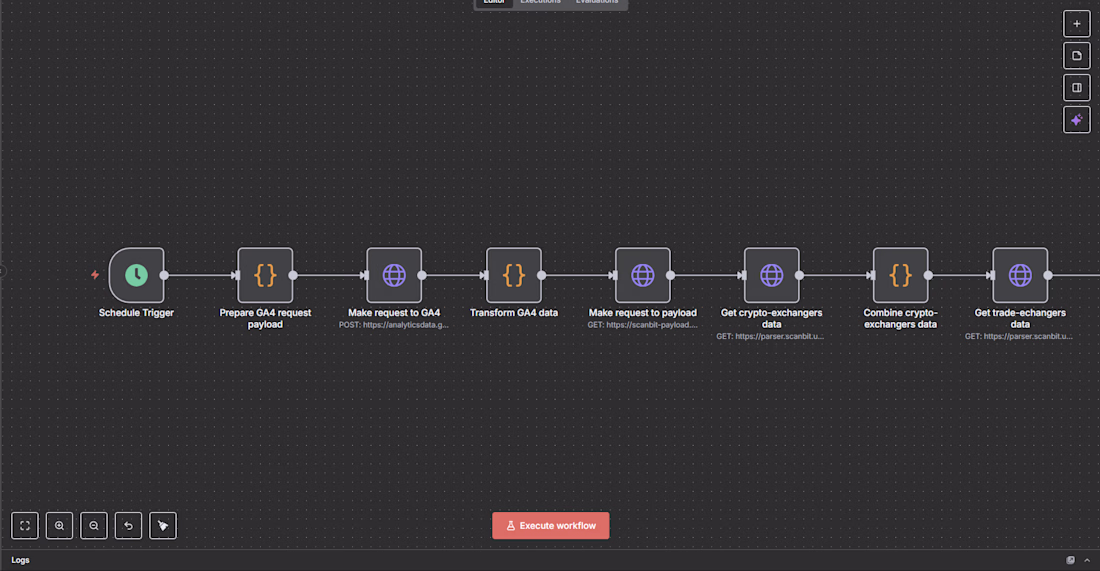Viewport: 1100px width, 571px height.
Task: Select the Schedule Trigger clock node
Action: (x=137, y=275)
